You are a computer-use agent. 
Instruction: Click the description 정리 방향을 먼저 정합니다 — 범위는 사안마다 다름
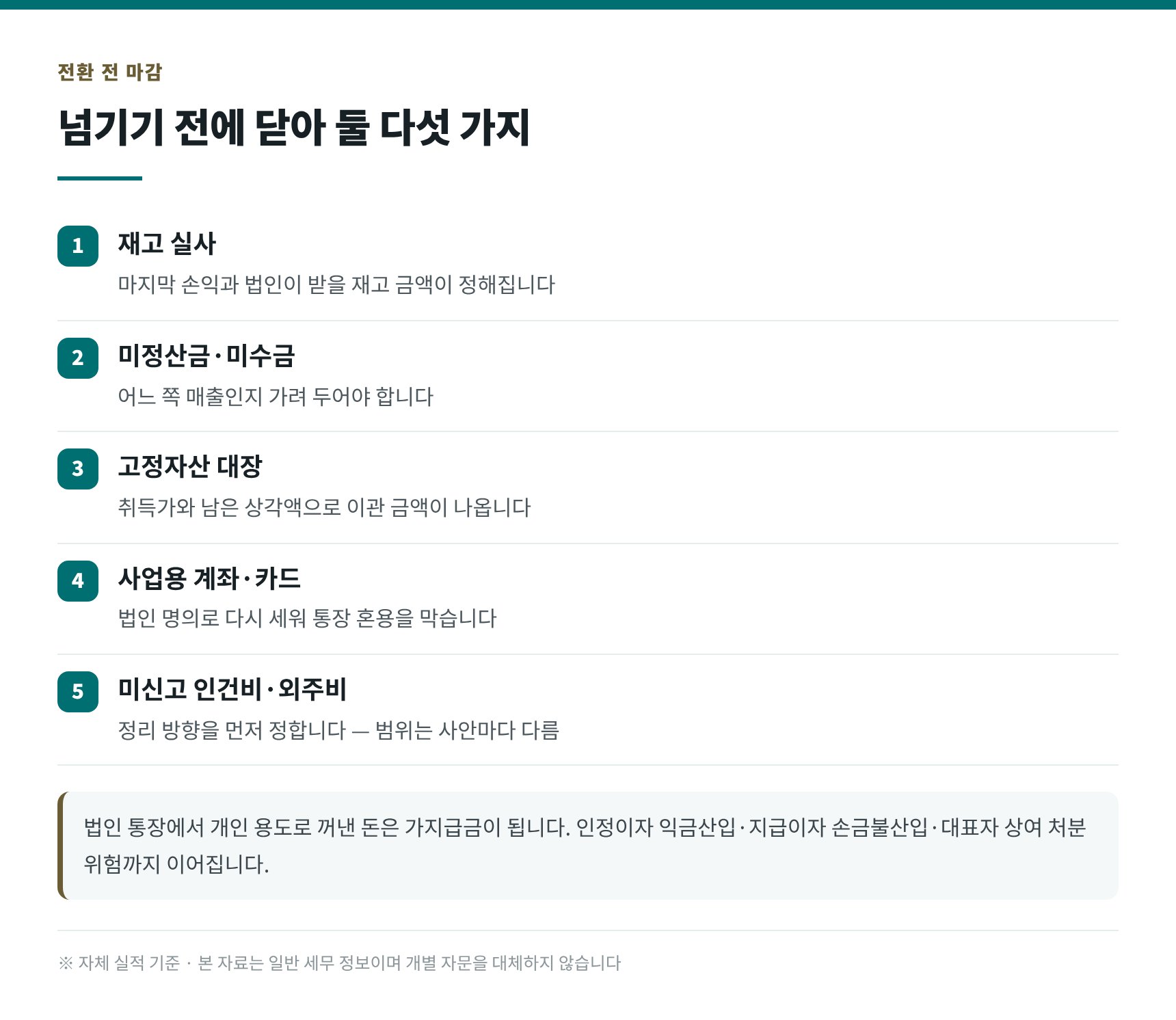tap(338, 730)
